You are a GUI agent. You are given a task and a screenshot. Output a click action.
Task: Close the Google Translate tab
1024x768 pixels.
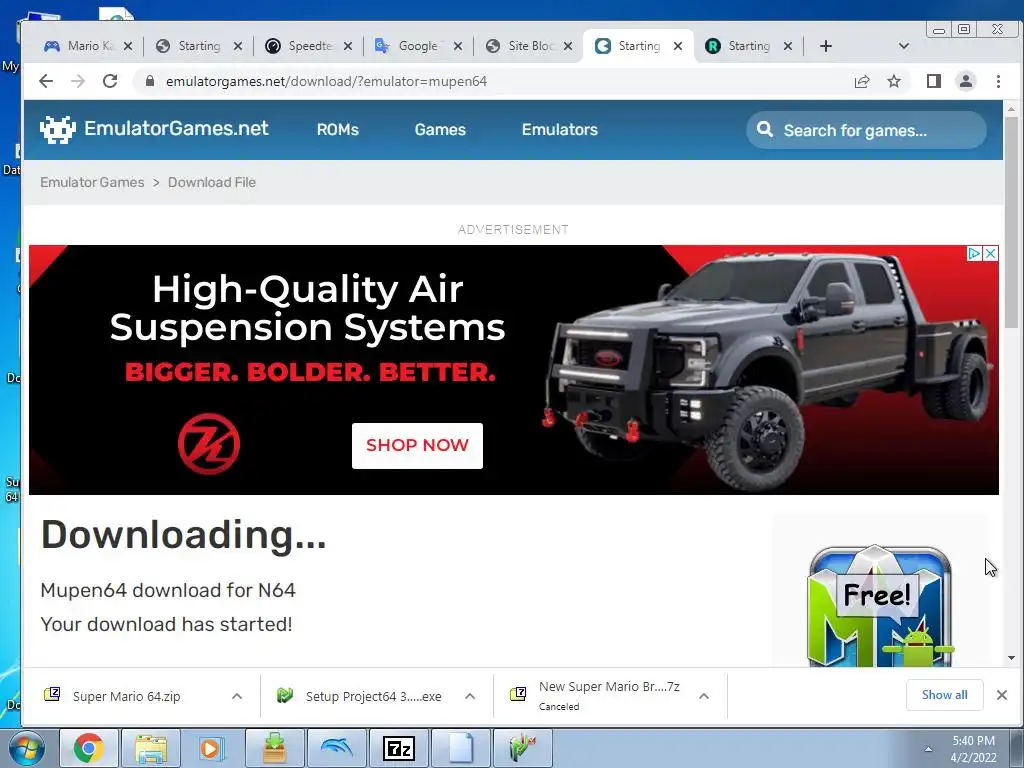pos(458,46)
